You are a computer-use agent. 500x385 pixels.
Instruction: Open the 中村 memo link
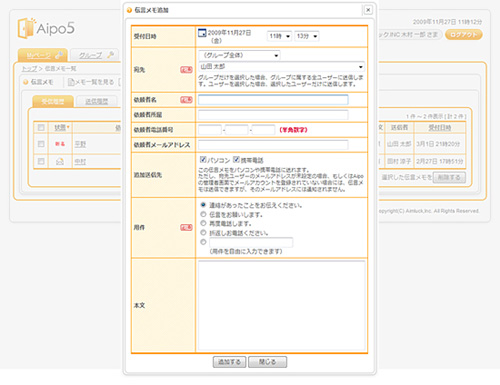[x=80, y=162]
